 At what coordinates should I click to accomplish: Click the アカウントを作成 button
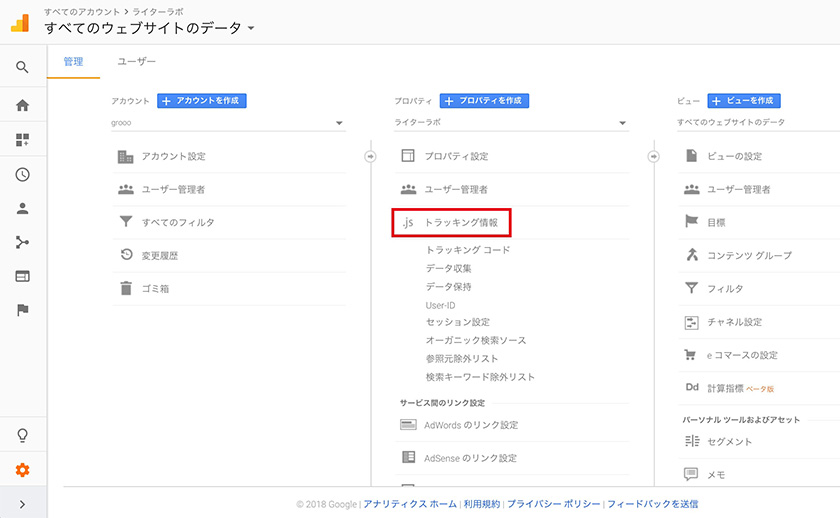coord(202,101)
